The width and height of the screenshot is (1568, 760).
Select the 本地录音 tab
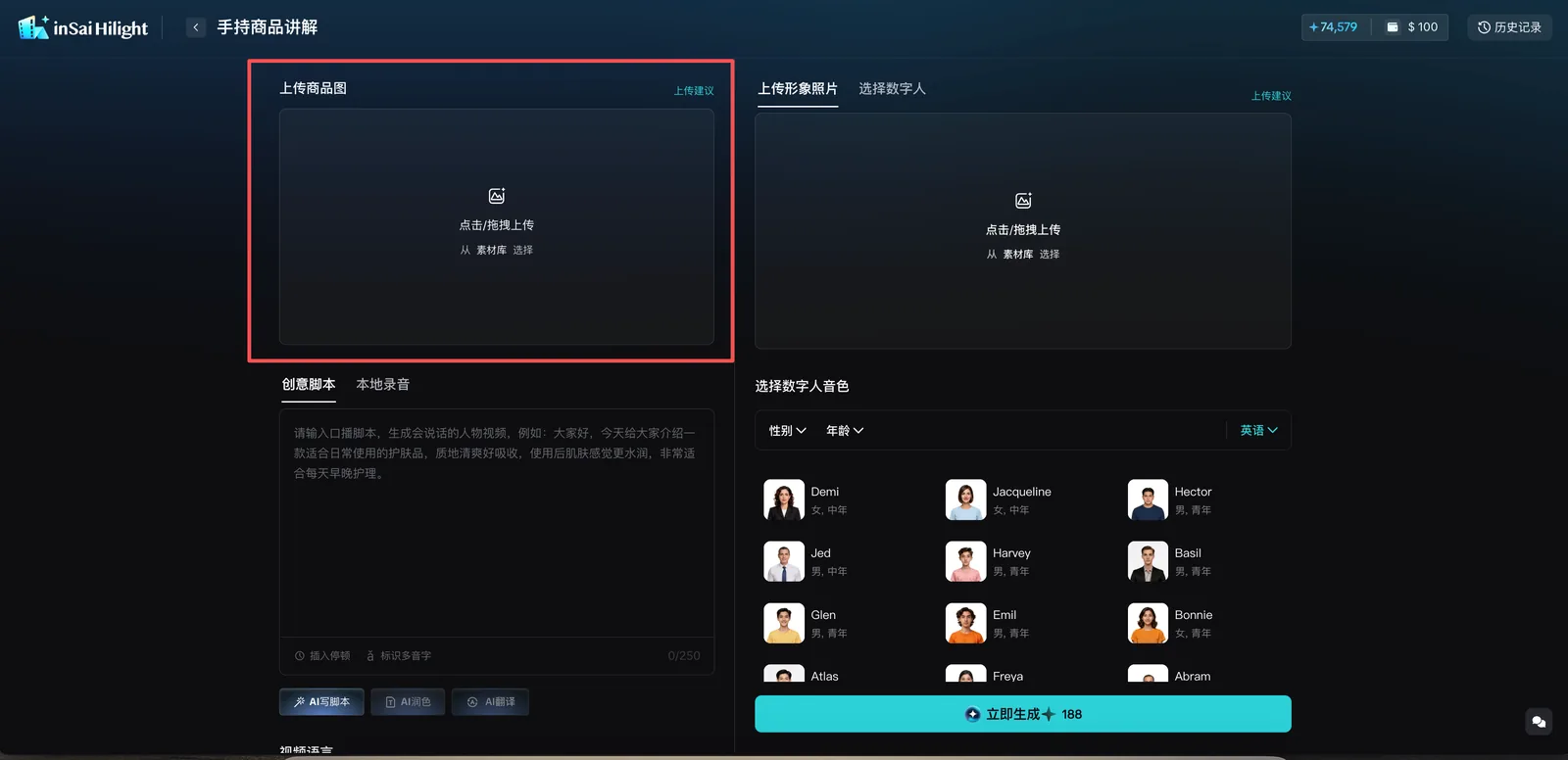383,385
